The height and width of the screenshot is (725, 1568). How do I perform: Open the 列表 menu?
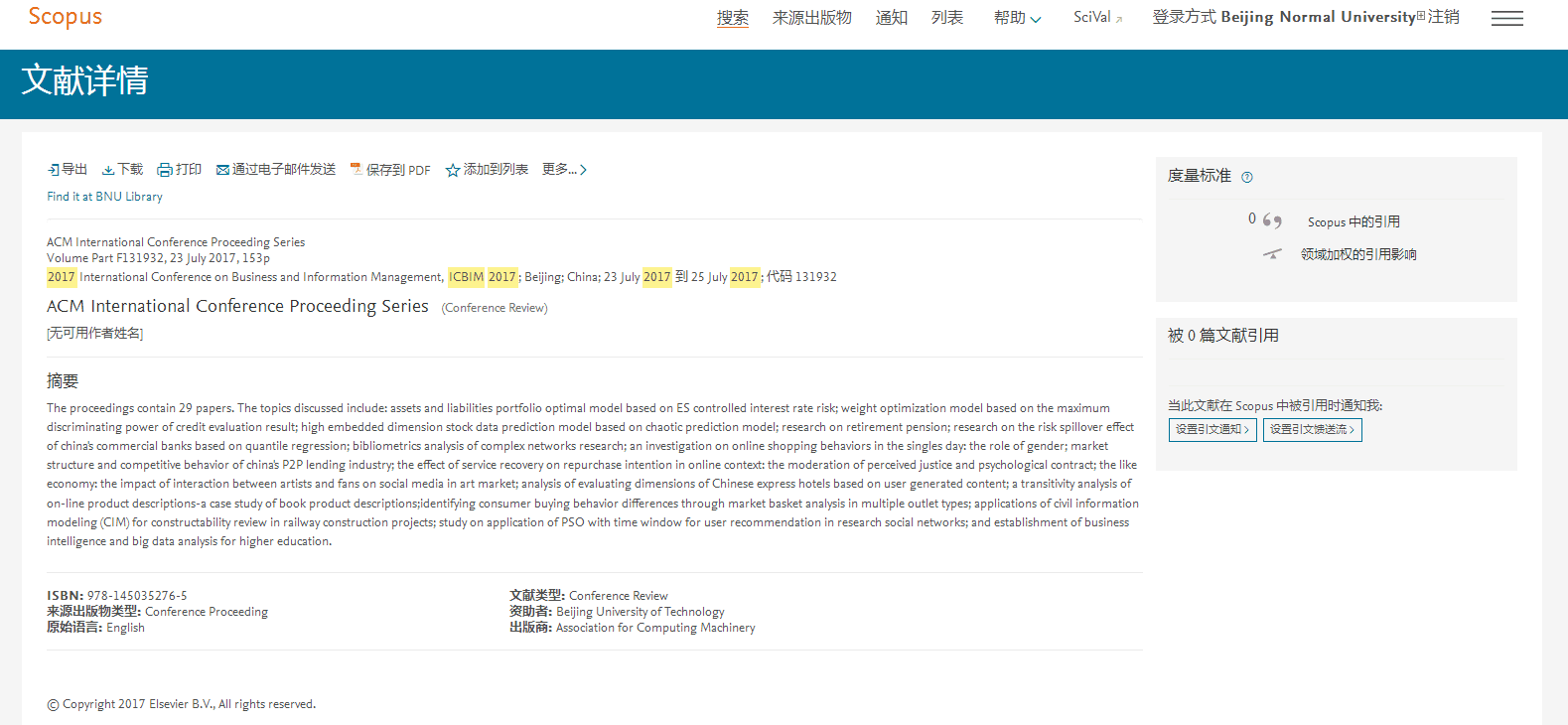coord(947,18)
